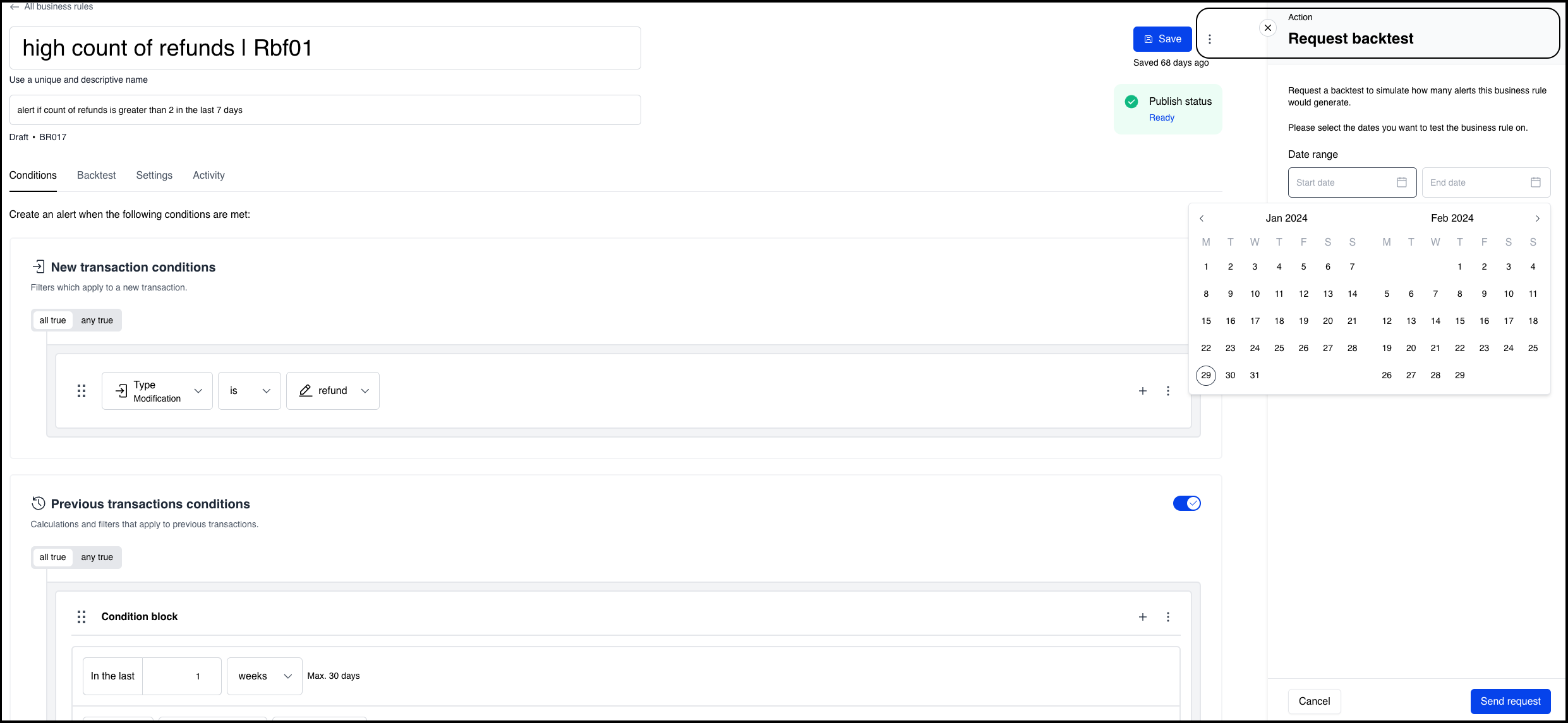Open the Settings tab
Screen dimensions: 1568x723
154,176
